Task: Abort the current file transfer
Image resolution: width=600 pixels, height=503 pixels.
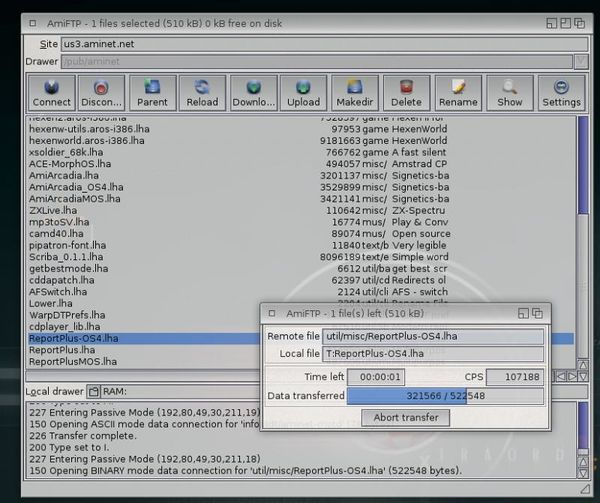Action: click(x=406, y=417)
